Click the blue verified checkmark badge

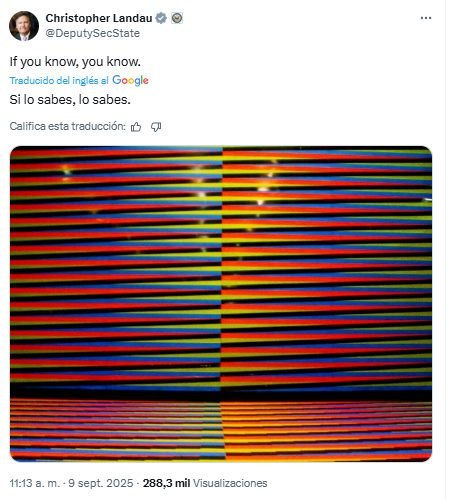point(162,18)
